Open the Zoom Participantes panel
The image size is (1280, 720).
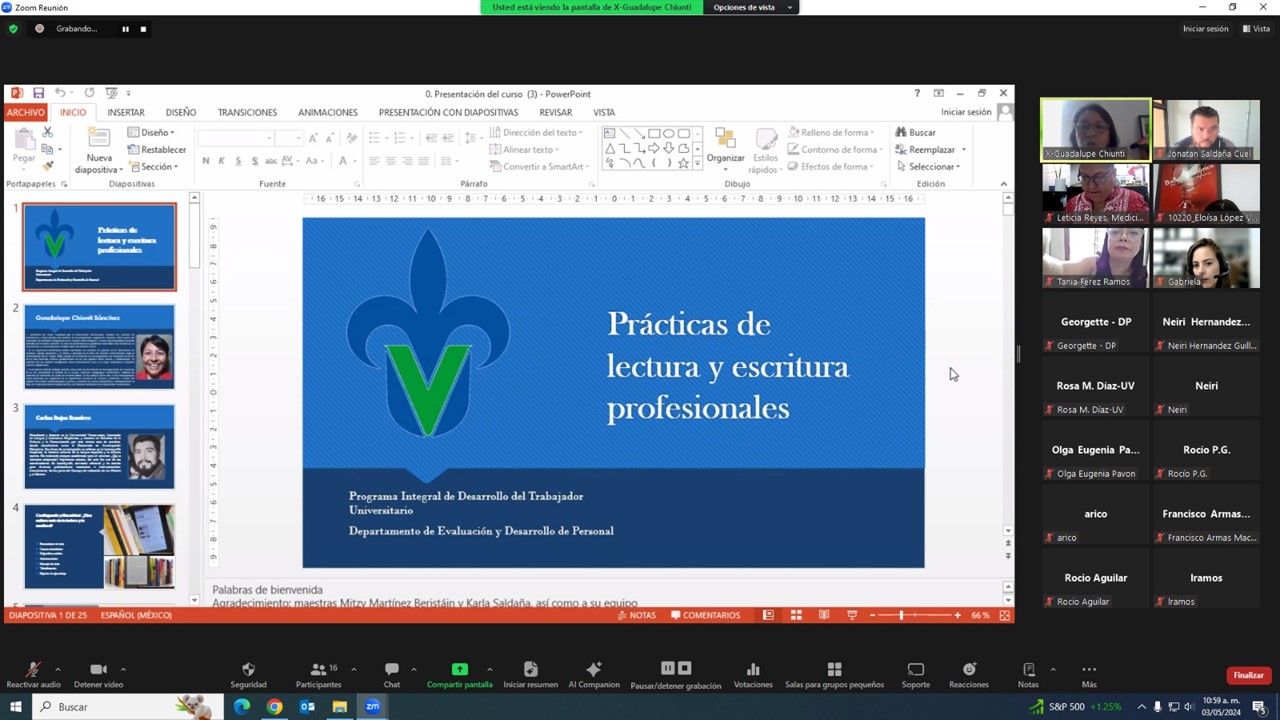pyautogui.click(x=318, y=670)
